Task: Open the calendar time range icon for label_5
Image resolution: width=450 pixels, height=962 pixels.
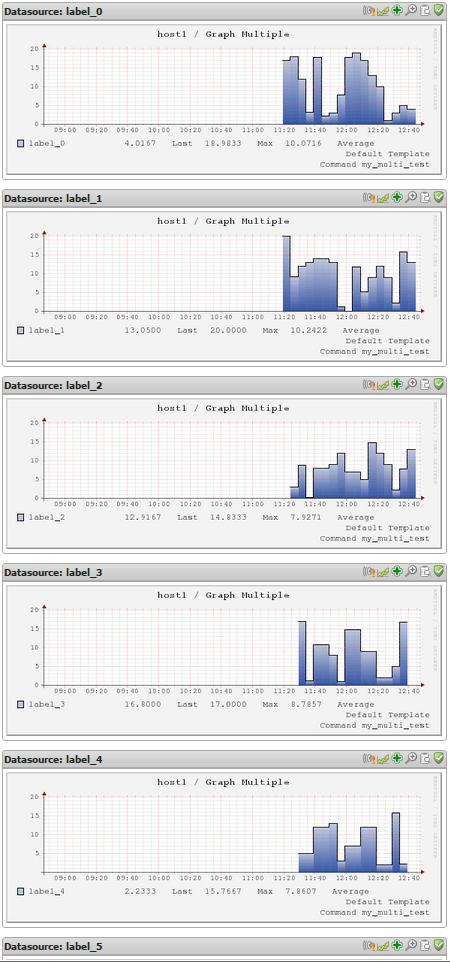Action: 425,946
